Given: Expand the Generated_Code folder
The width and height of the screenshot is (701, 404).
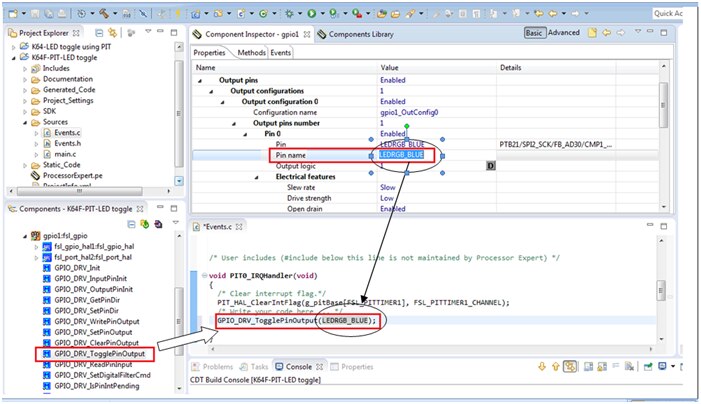Looking at the screenshot, I should pos(25,90).
